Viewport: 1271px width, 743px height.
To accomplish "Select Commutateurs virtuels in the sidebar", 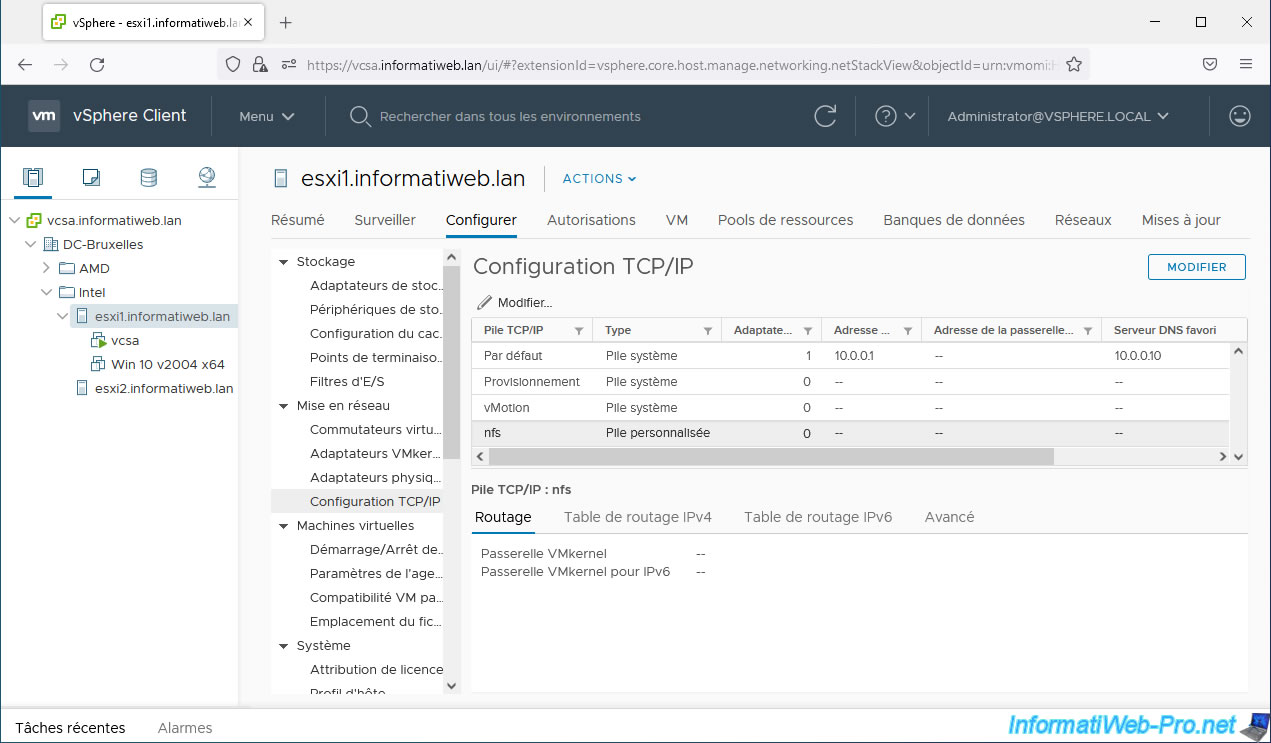I will click(375, 430).
